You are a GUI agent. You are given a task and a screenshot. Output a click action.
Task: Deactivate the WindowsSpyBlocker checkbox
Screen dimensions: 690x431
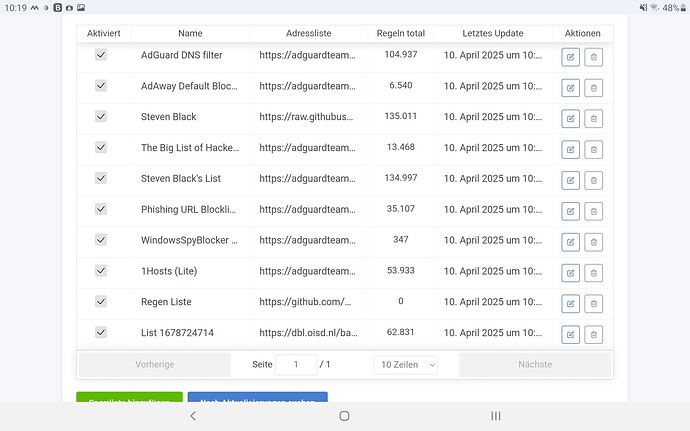point(101,239)
